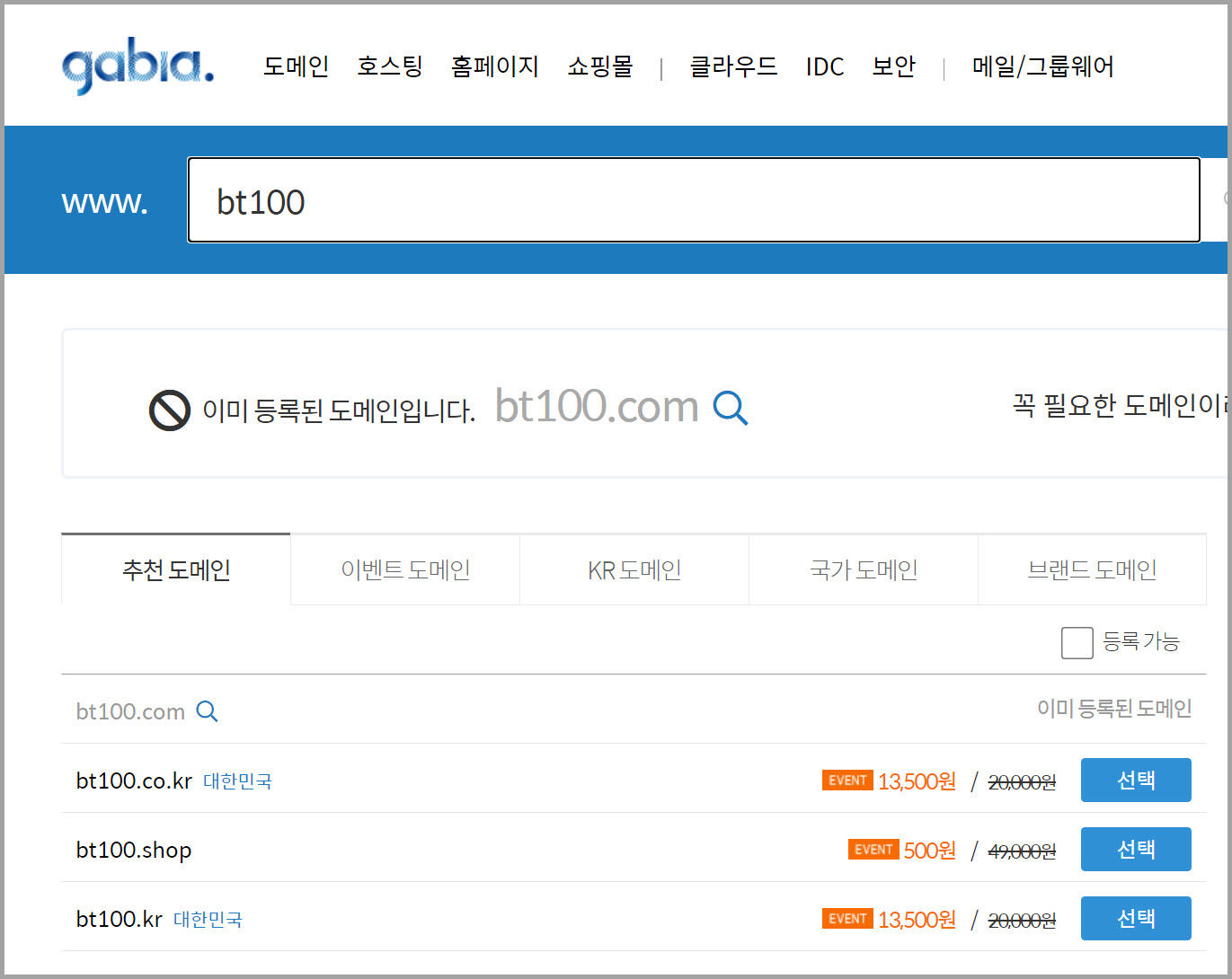Open the 쇼핑몰 menu
This screenshot has width=1232, height=979.
600,66
